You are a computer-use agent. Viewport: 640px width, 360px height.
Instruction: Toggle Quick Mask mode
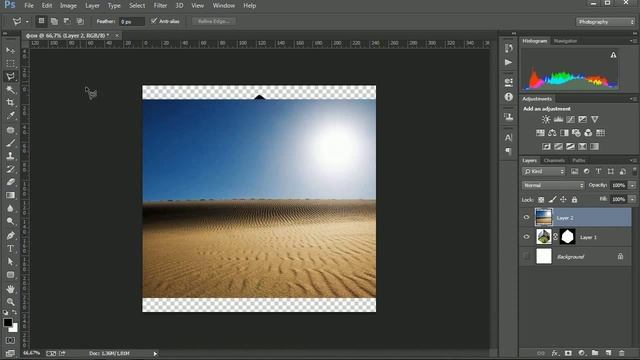coord(11,340)
